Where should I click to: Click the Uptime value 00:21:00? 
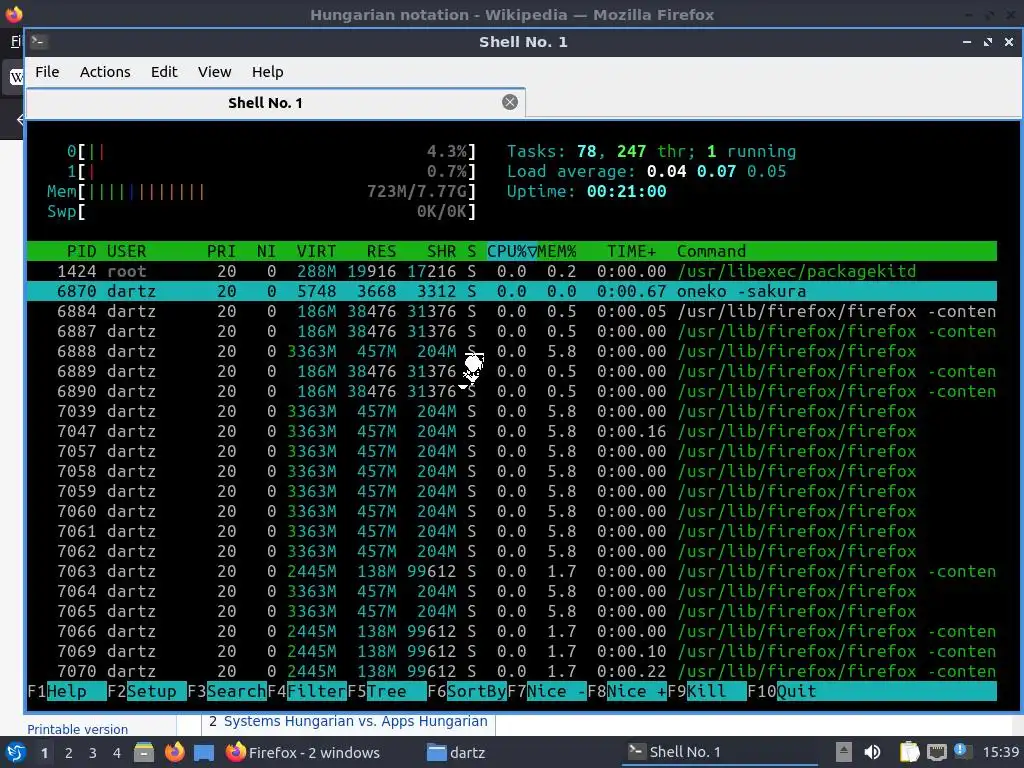(626, 191)
